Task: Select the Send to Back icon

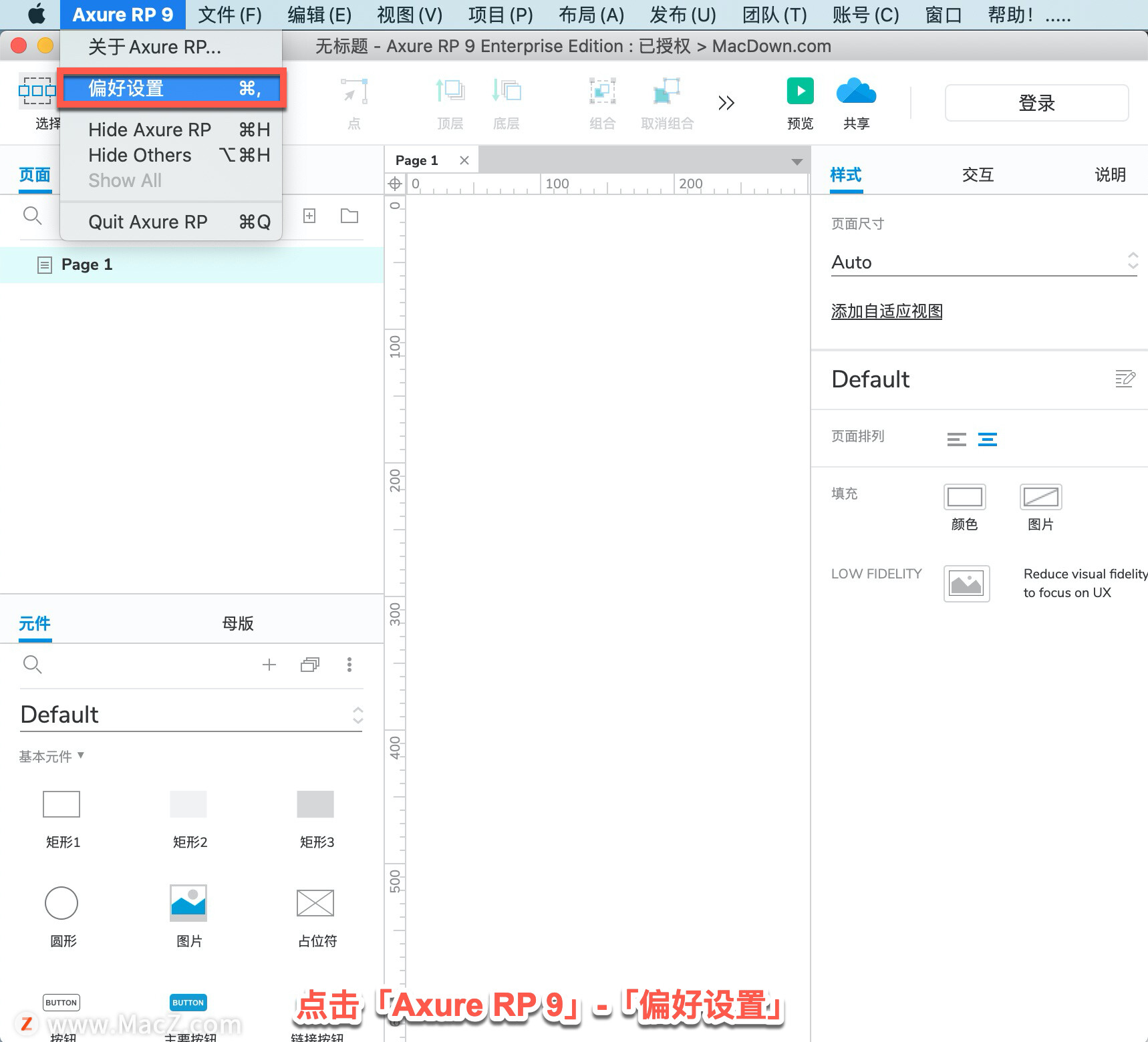Action: pos(506,90)
